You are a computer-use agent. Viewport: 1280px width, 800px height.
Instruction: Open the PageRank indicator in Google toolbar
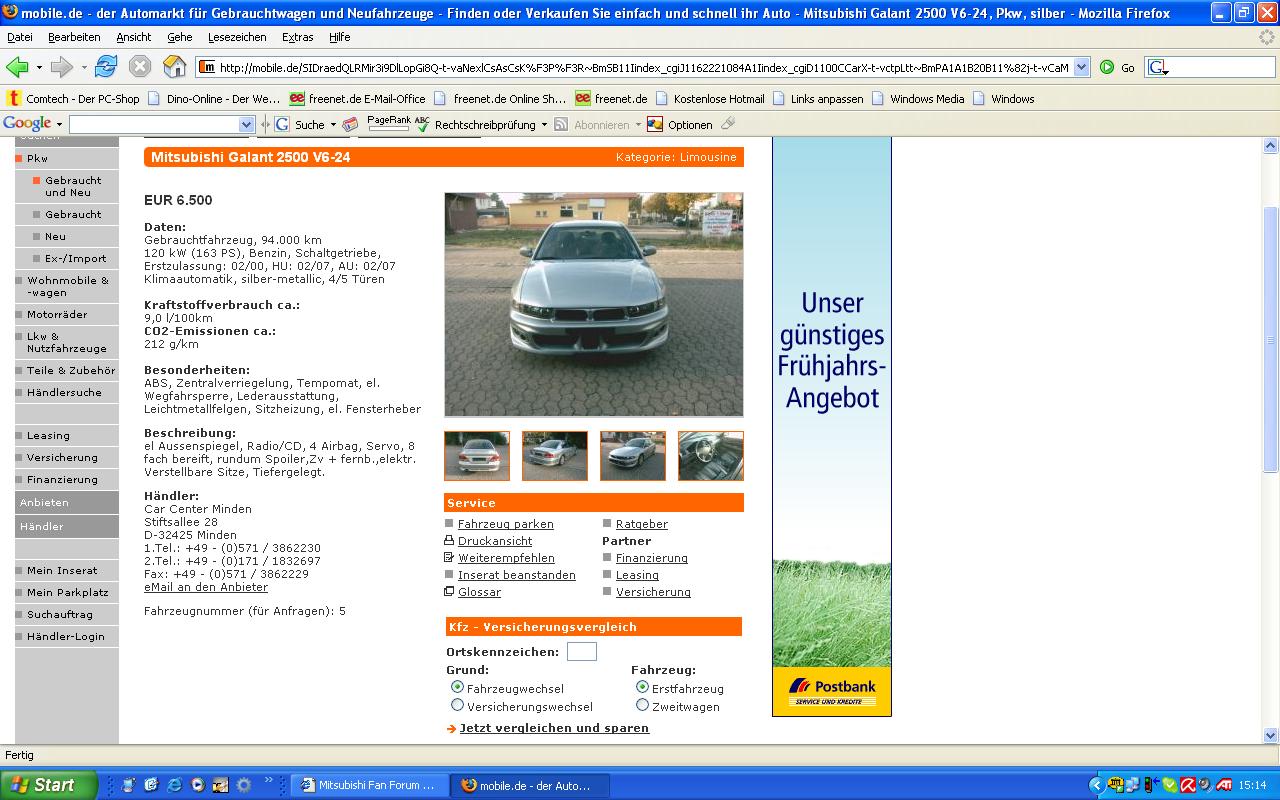coord(388,123)
